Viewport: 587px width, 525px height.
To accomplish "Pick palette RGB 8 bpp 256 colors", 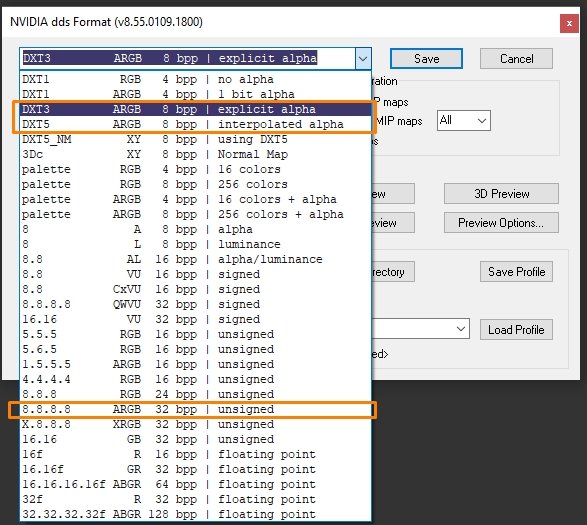I will click(195, 184).
